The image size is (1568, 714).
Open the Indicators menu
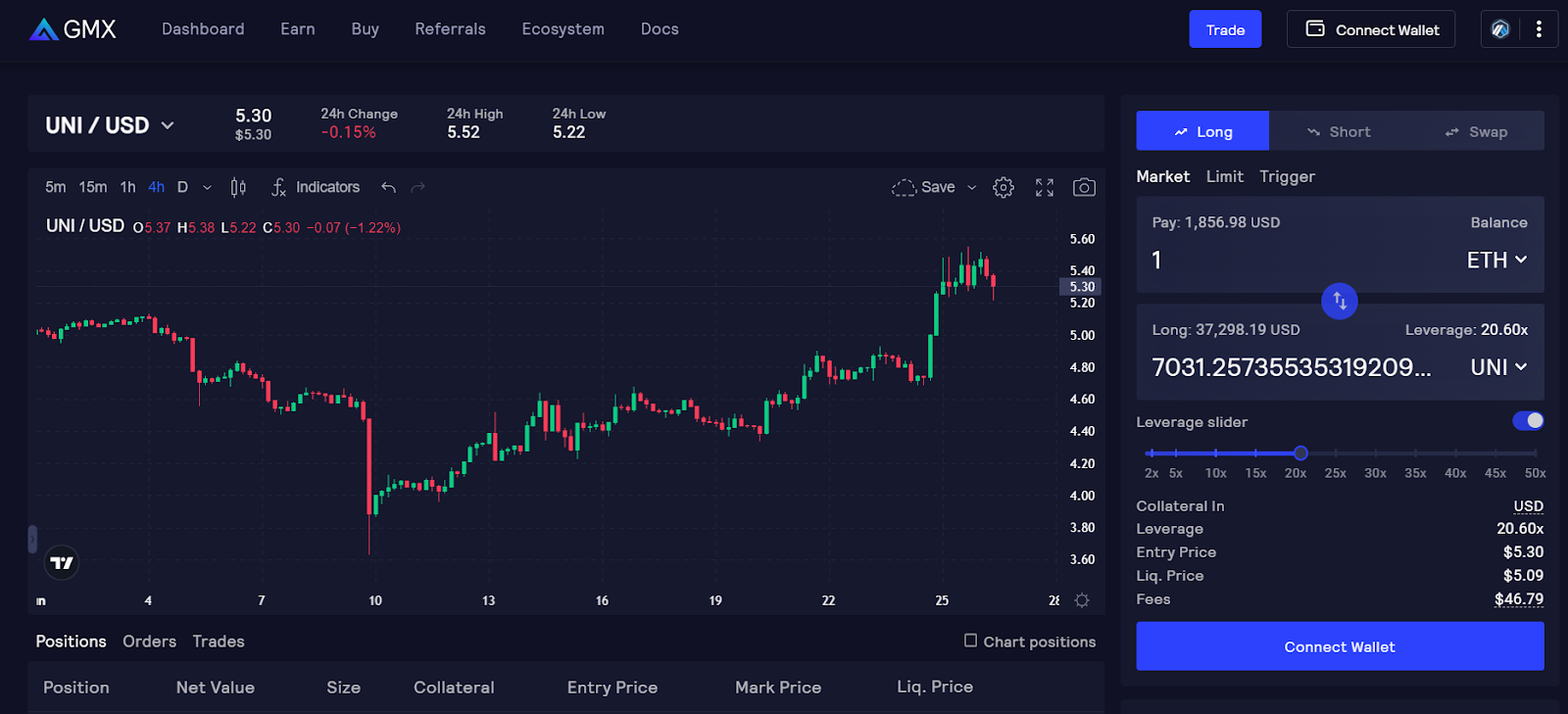point(316,187)
